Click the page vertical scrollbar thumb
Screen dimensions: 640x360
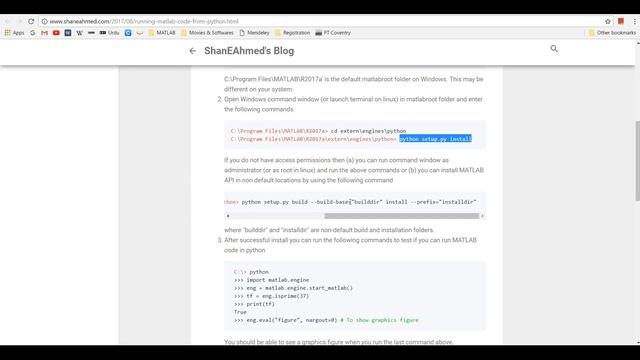pos(638,161)
